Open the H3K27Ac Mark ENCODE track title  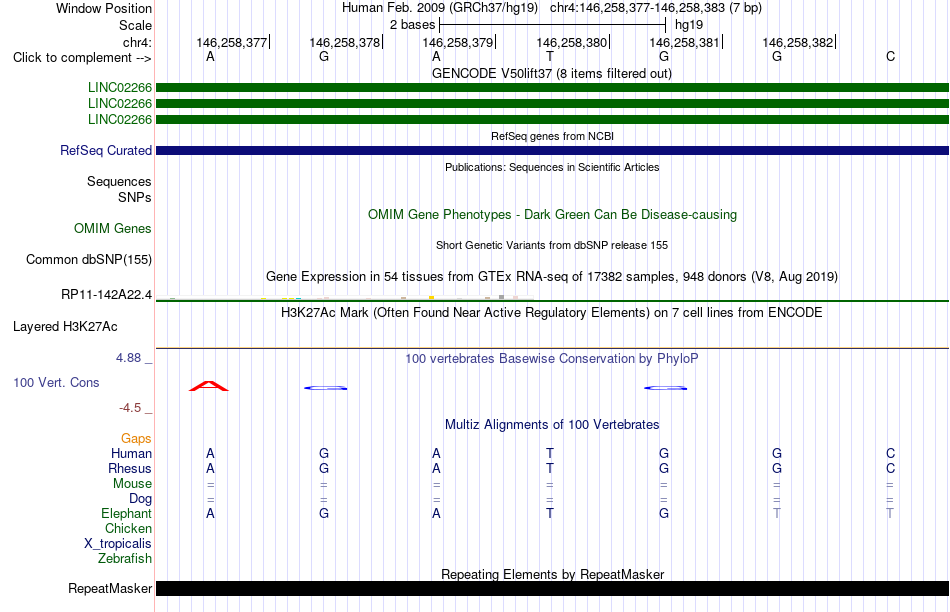pos(552,313)
